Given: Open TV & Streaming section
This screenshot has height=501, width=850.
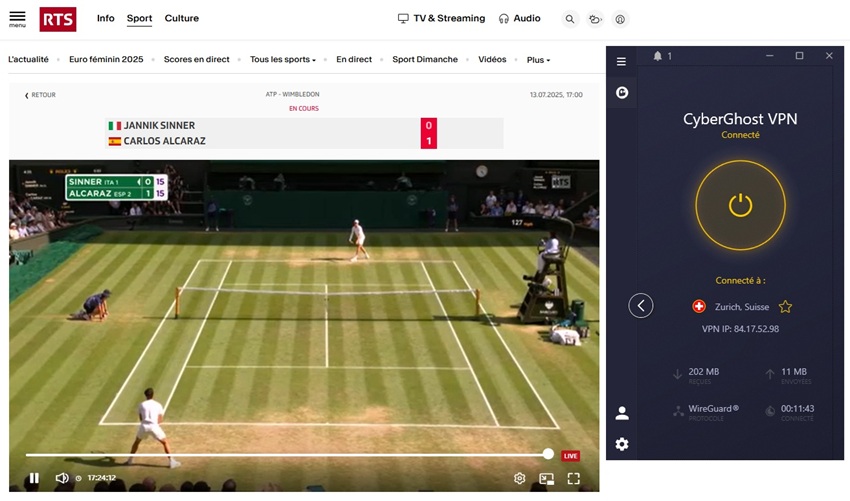Looking at the screenshot, I should 441,18.
